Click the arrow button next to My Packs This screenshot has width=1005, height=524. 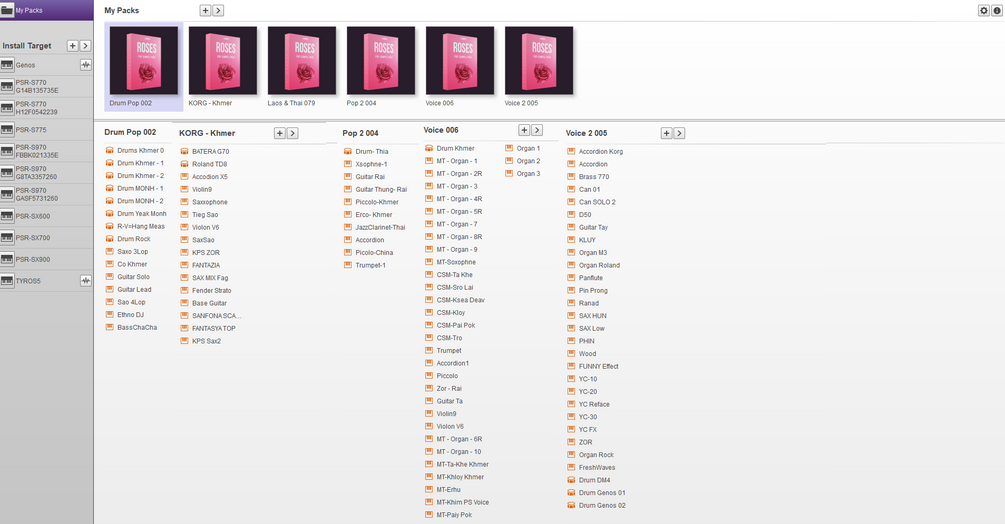click(218, 10)
